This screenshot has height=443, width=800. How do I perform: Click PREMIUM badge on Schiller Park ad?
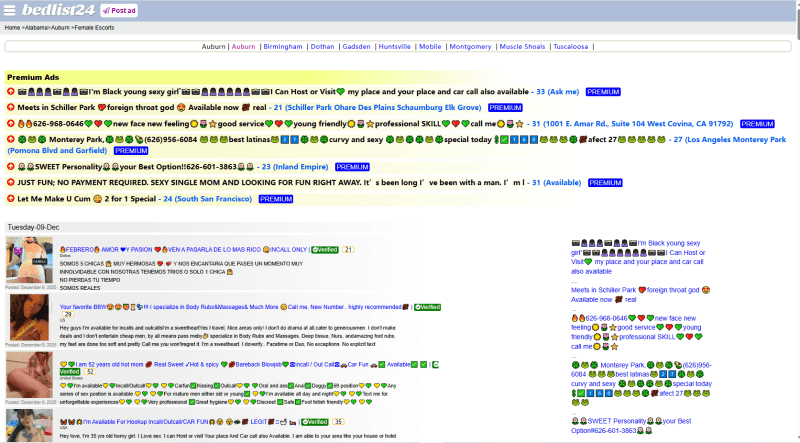click(x=505, y=108)
